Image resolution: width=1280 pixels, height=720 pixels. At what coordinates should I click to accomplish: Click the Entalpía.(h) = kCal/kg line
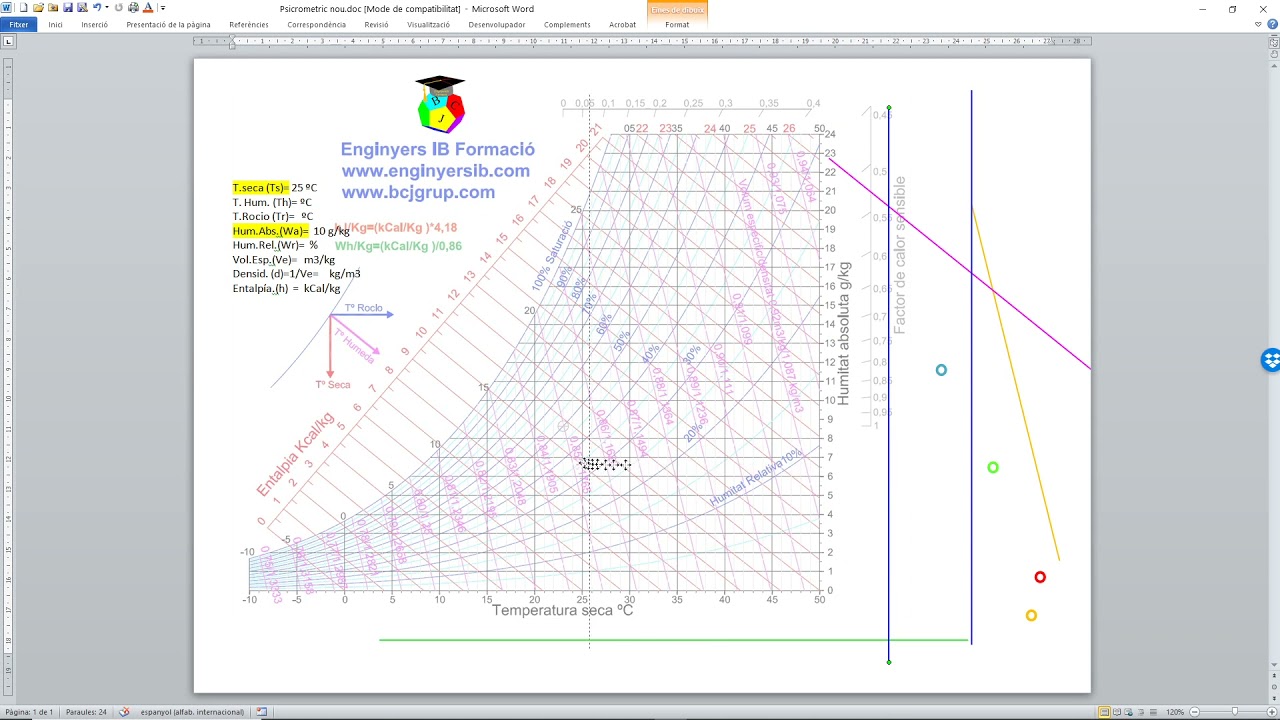click(x=286, y=288)
